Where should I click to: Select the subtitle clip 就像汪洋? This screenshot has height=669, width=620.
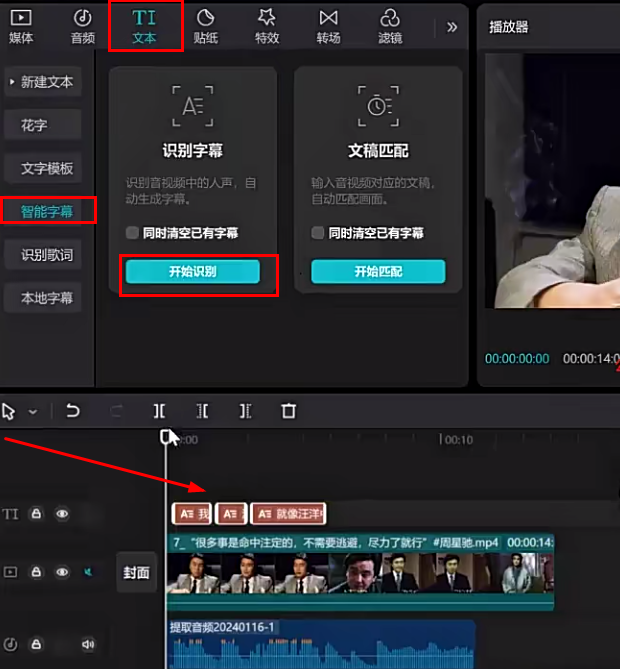pyautogui.click(x=288, y=514)
